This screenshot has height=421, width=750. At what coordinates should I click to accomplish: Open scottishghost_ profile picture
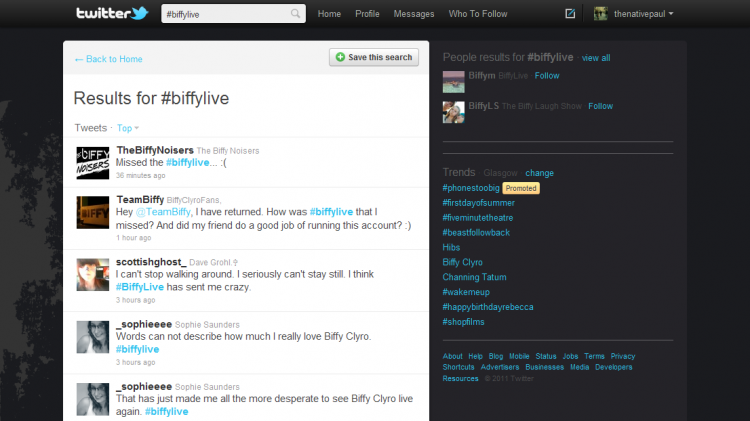point(93,275)
